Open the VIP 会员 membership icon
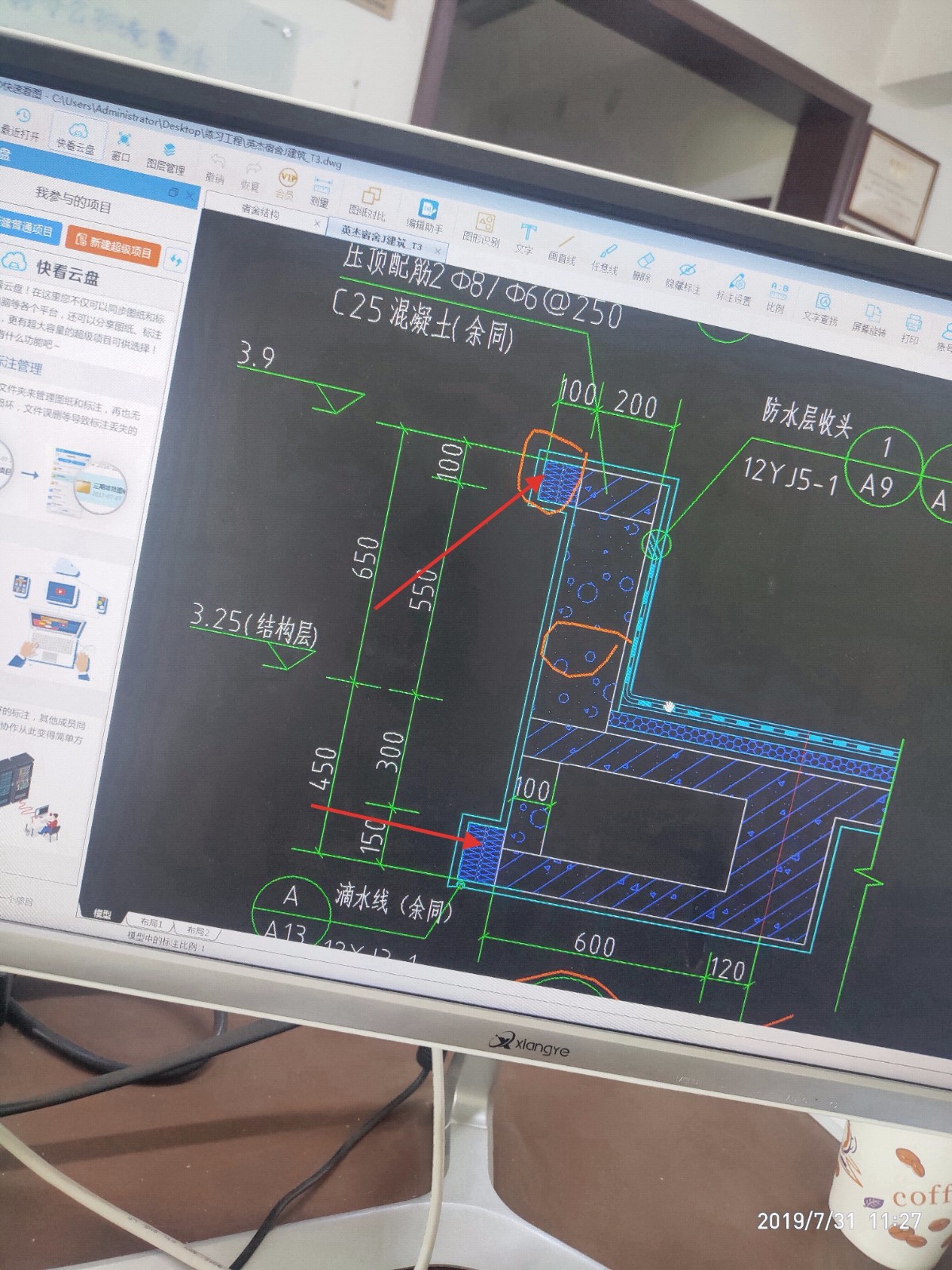Viewport: 952px width, 1270px height. pos(285,183)
